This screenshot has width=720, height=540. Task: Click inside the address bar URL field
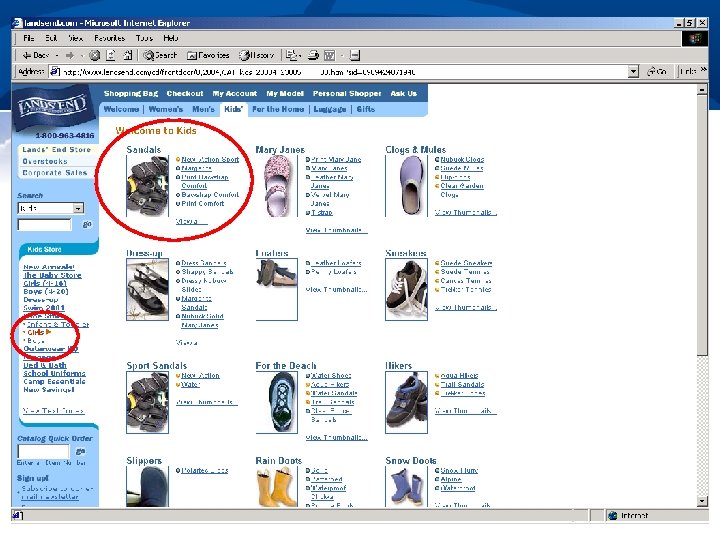tap(339, 72)
